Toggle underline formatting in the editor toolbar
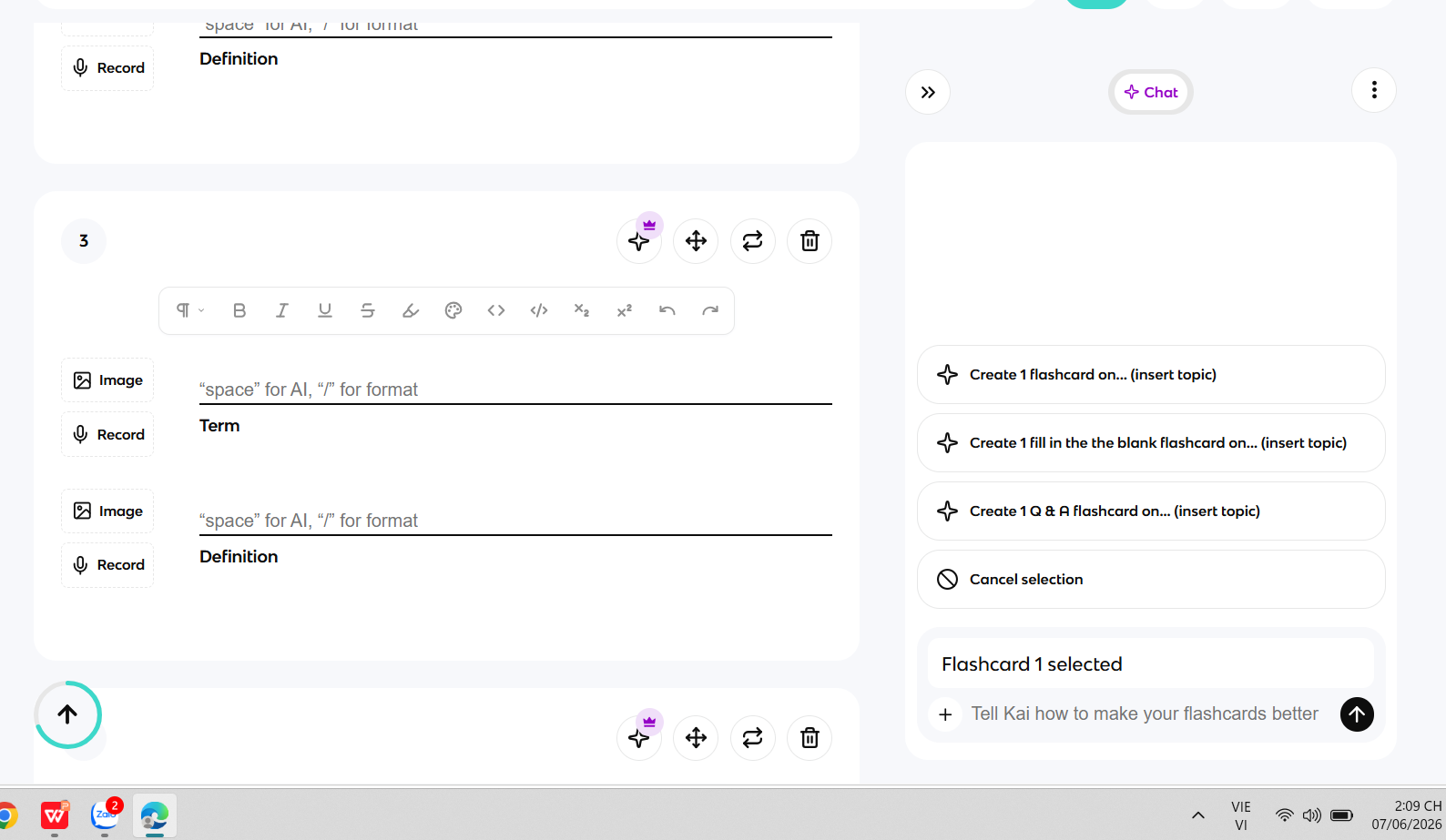The width and height of the screenshot is (1446, 840). click(325, 310)
